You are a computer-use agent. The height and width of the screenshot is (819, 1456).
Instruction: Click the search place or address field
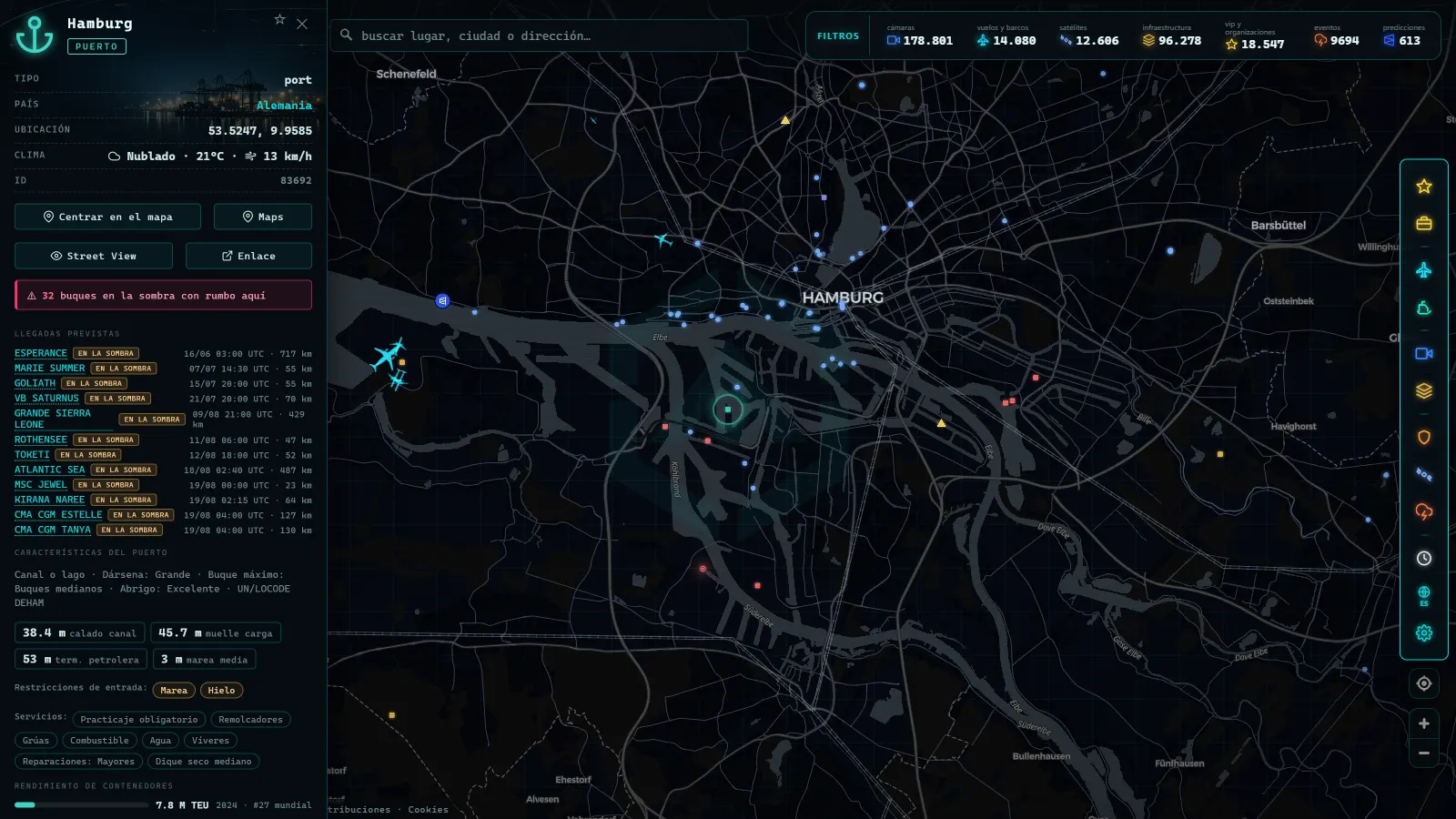(539, 35)
